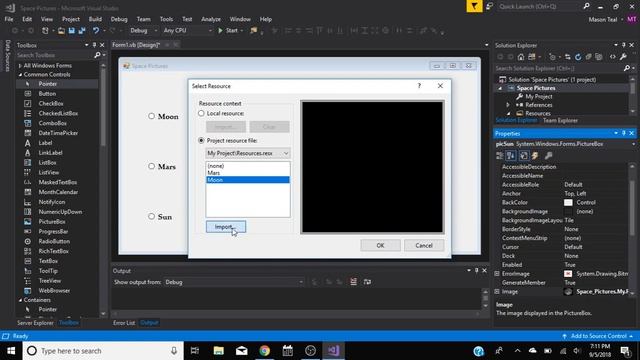640x360 pixels.
Task: Click the Windows Start button
Action: coord(11,351)
